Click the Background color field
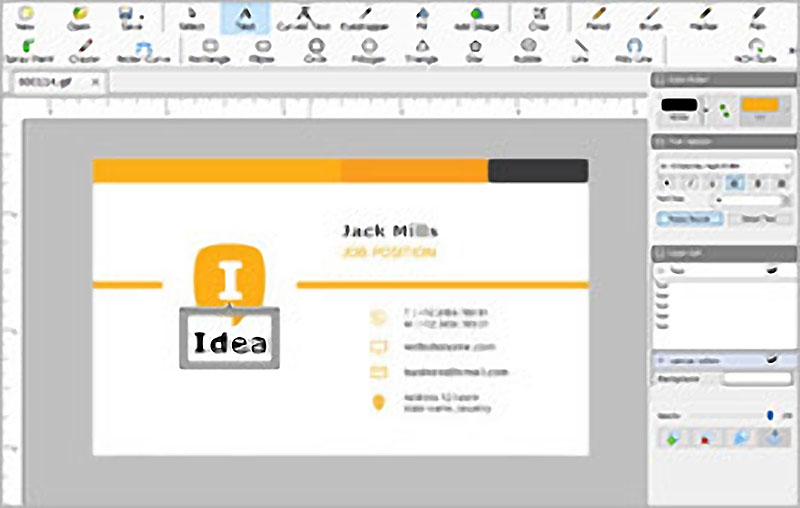Screen dimensions: 800x508 tap(758, 379)
